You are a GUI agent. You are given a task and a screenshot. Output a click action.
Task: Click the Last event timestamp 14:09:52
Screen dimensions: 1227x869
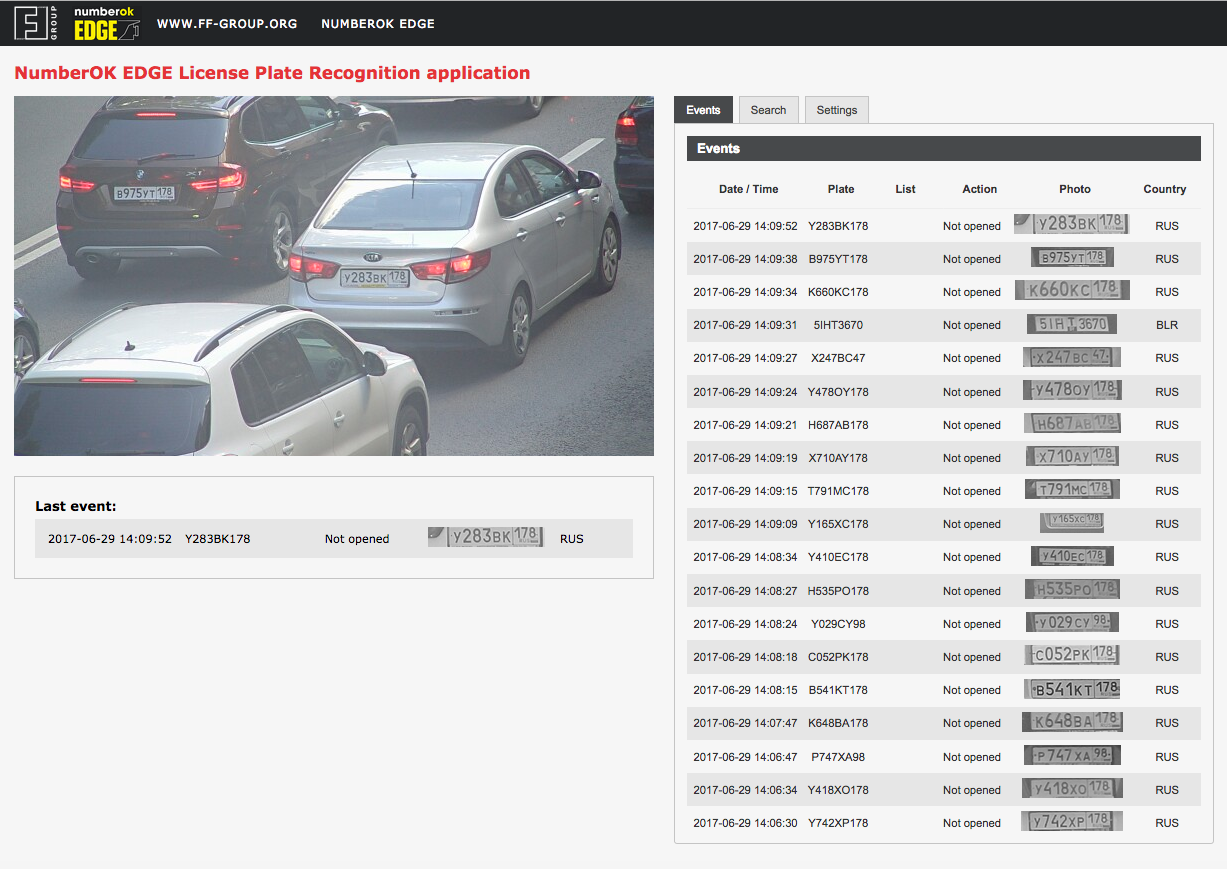tap(110, 539)
